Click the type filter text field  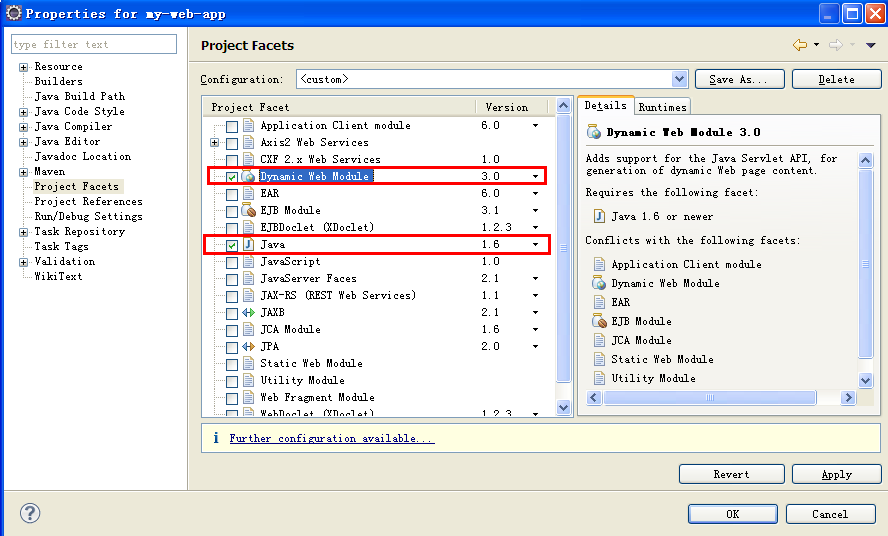[94, 44]
